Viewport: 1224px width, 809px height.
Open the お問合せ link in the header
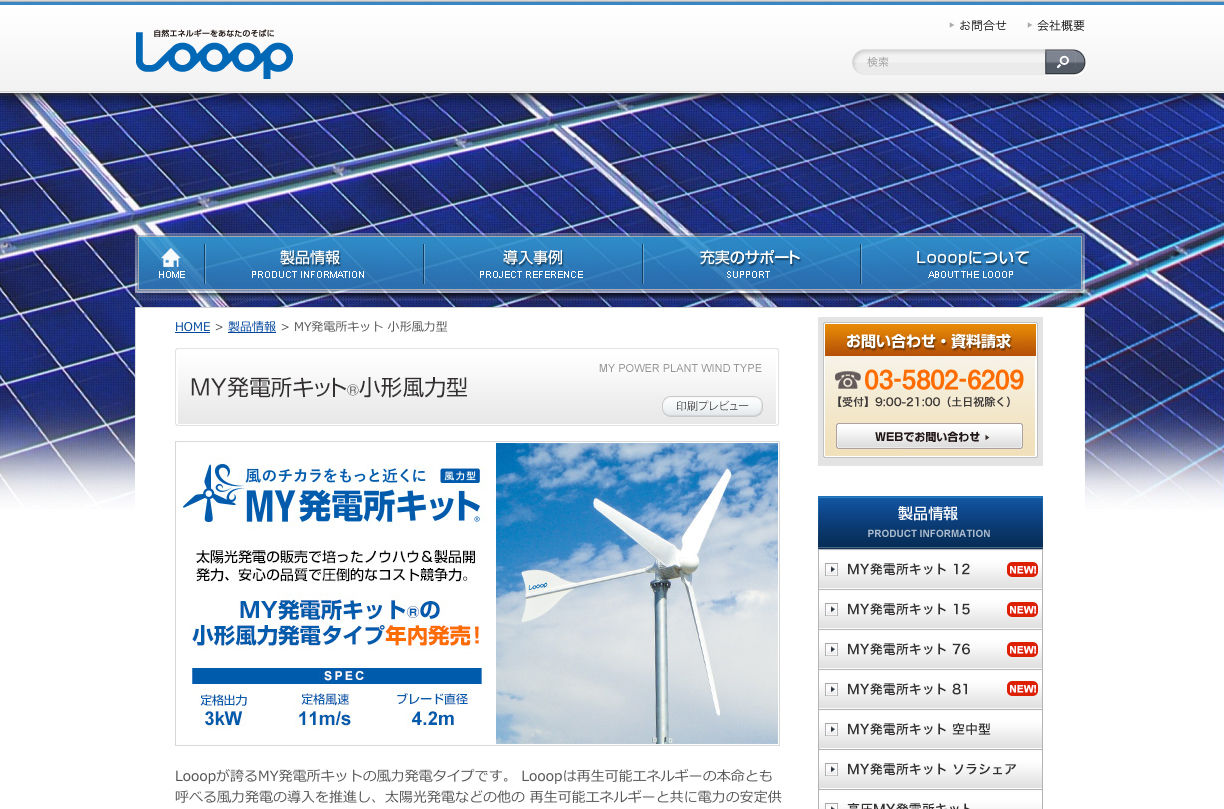(982, 25)
